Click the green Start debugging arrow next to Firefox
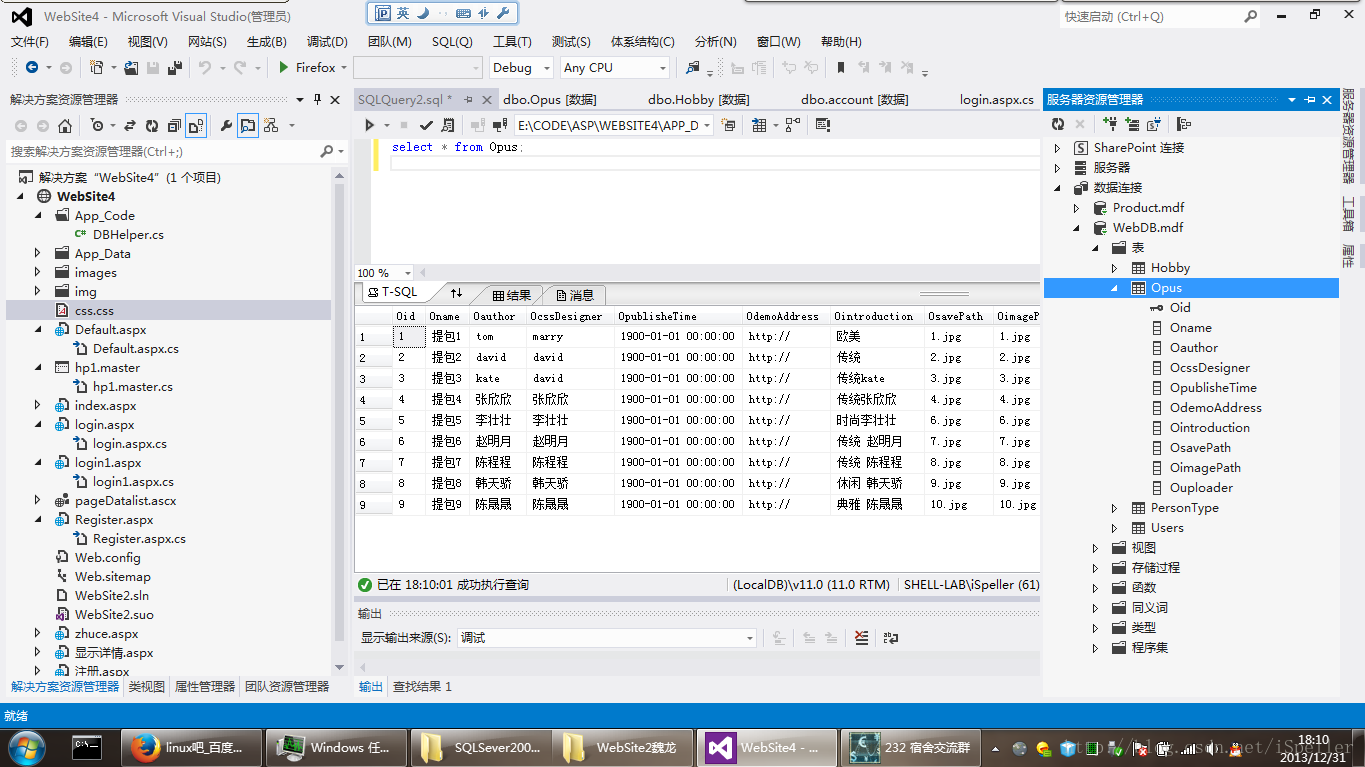The height and width of the screenshot is (767, 1365). click(x=284, y=68)
